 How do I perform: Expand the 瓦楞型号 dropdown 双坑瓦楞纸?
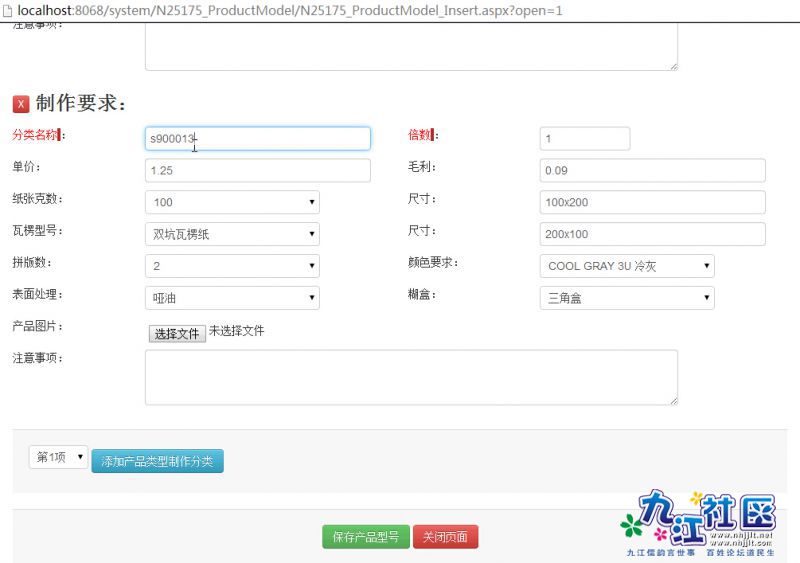tap(232, 234)
